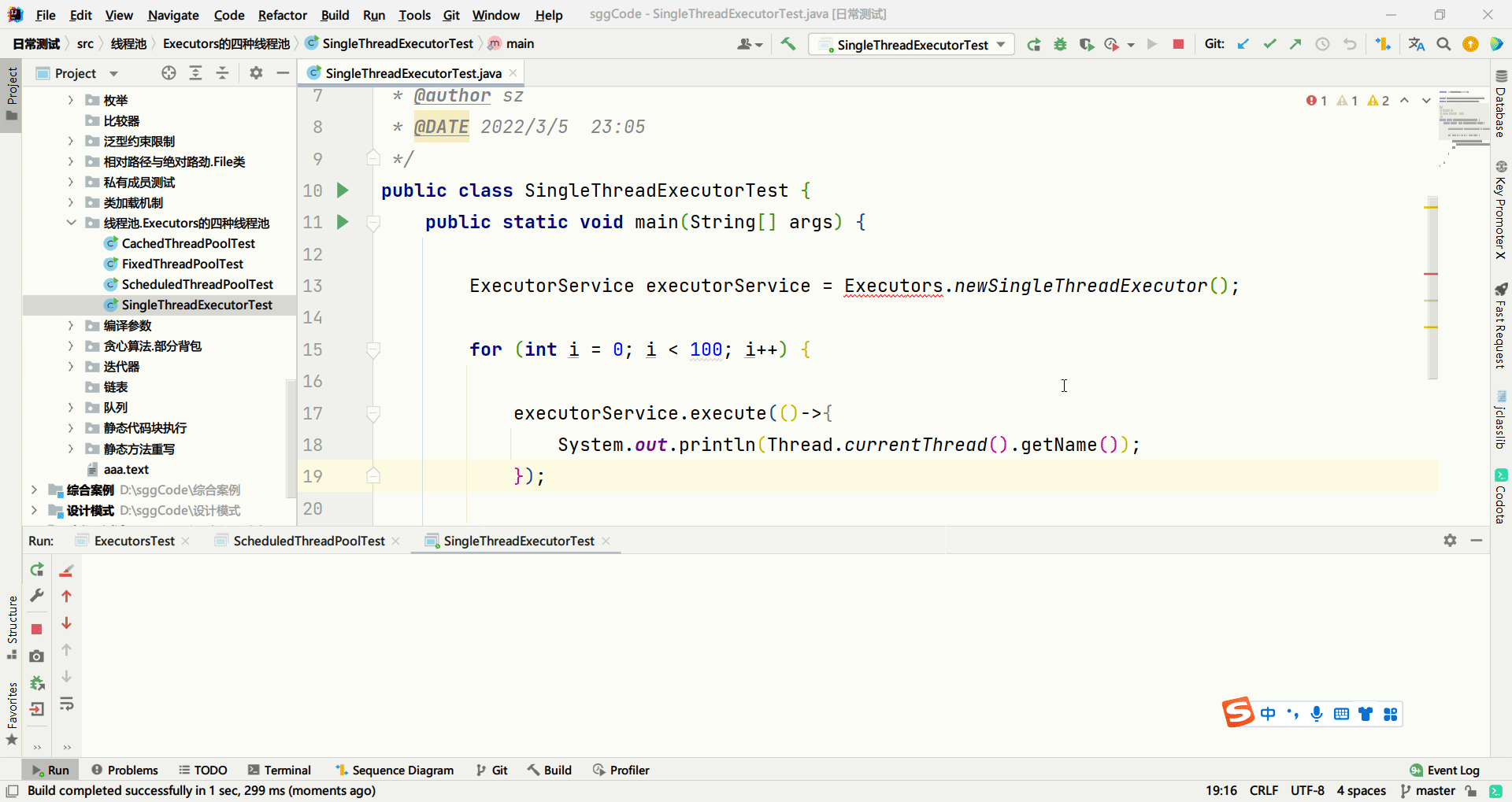Switch to the ExecutorsTest run tab
This screenshot has height=802, width=1512.
[134, 541]
